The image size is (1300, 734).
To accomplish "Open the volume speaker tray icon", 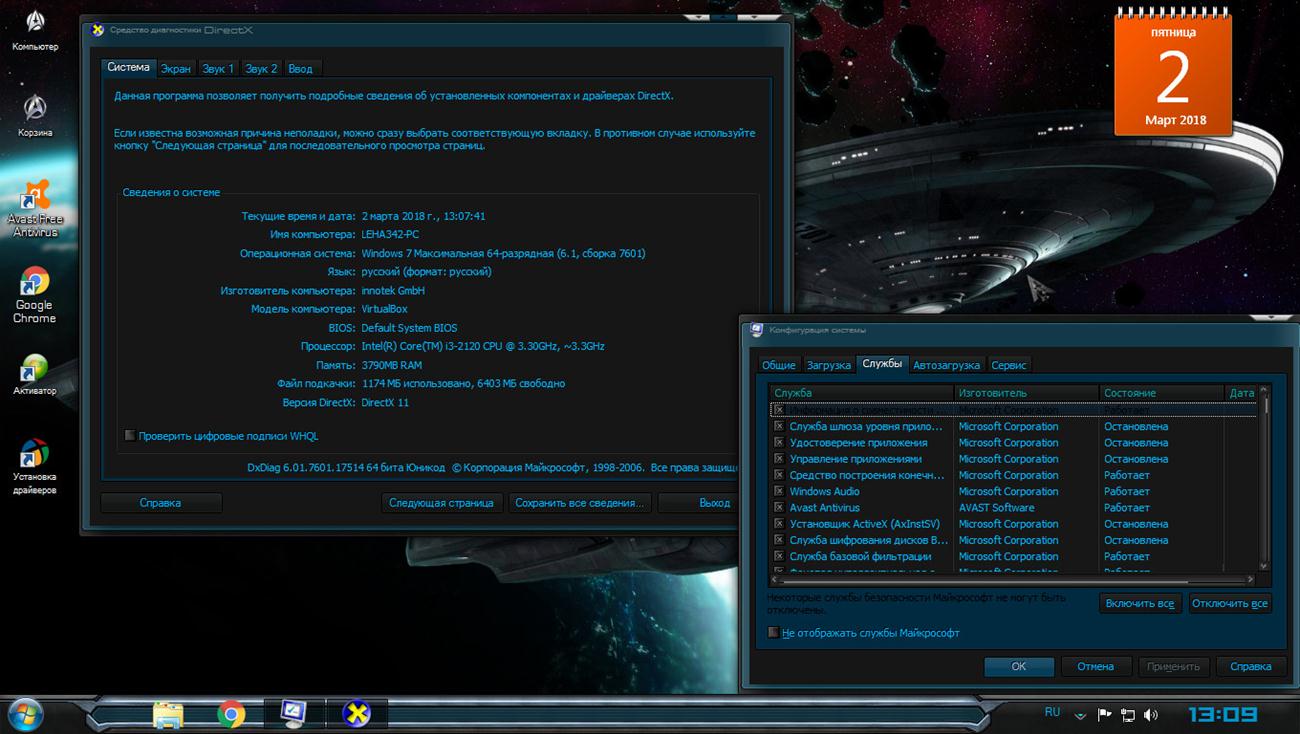I will (1151, 715).
